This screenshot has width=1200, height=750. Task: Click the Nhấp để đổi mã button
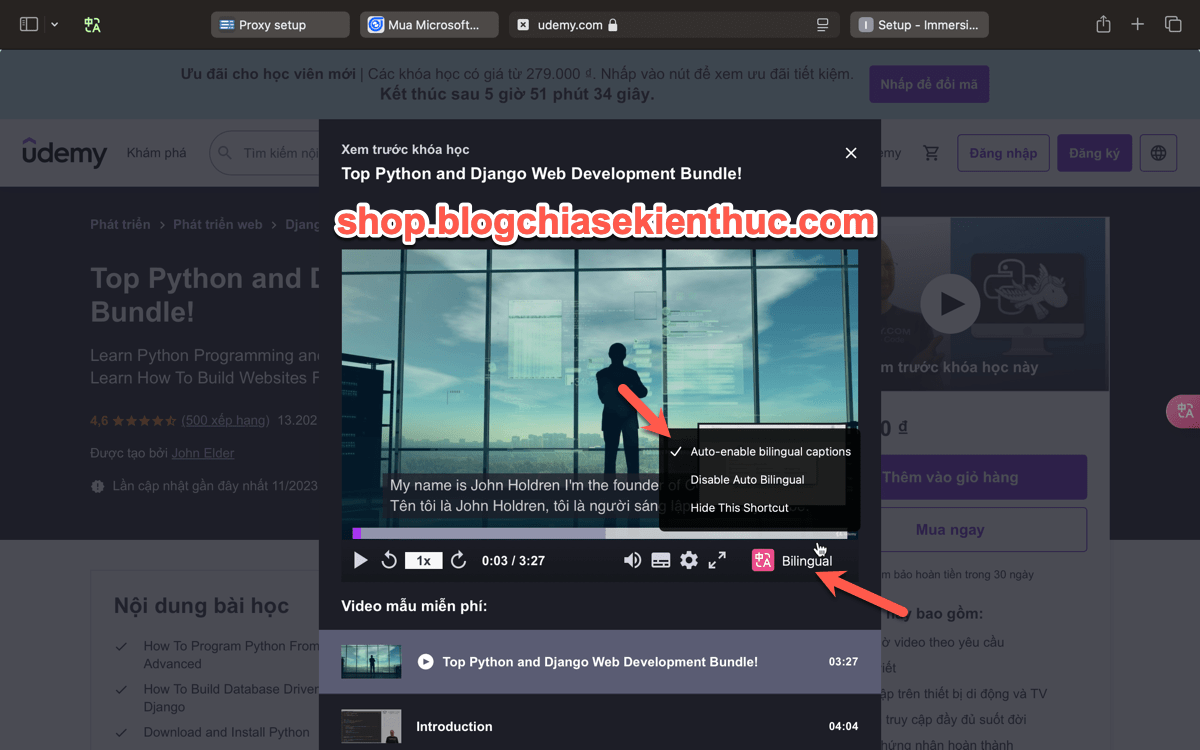pyautogui.click(x=929, y=84)
